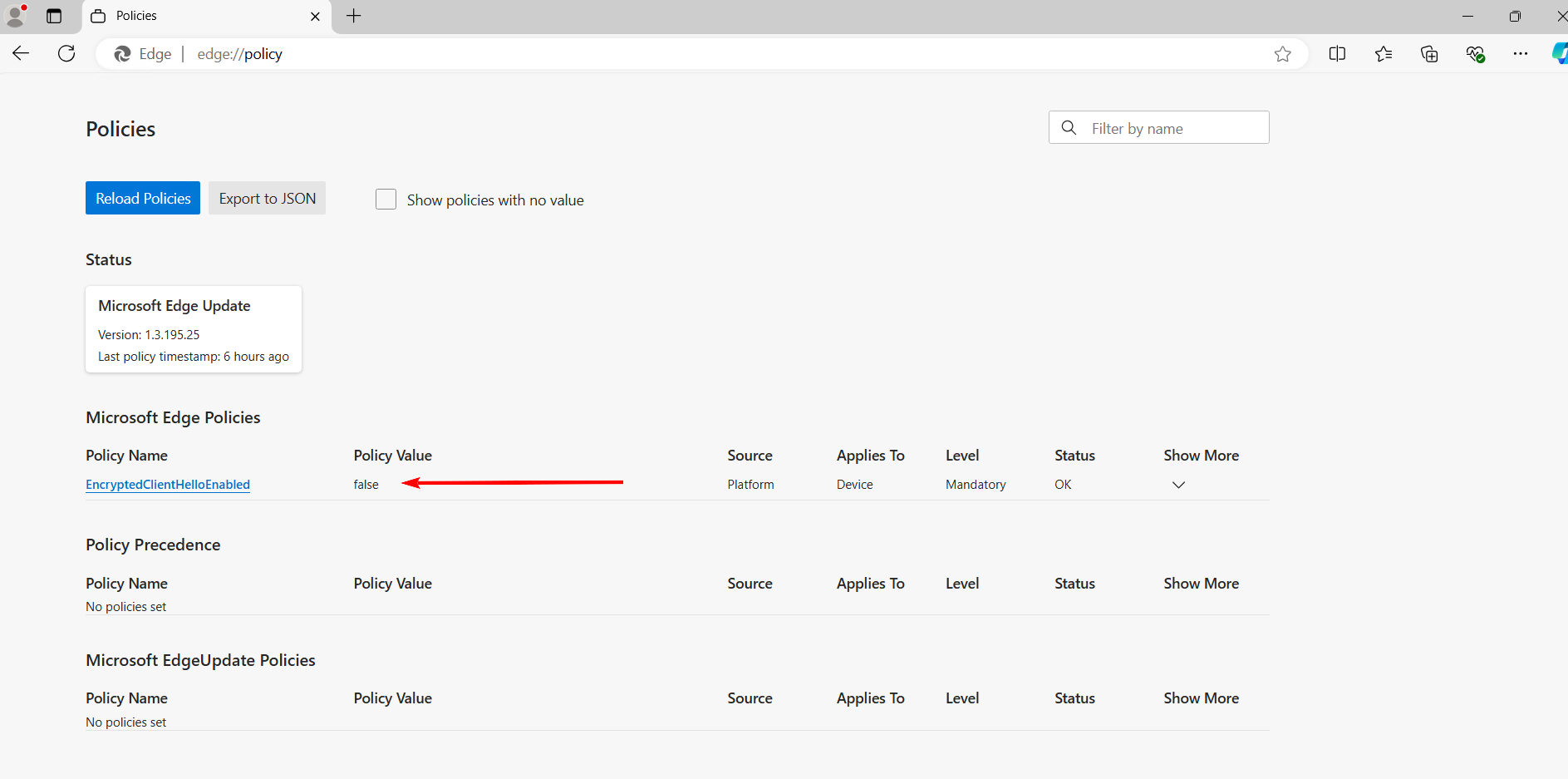The image size is (1568, 779).
Task: Open a new tab with plus
Action: coord(354,16)
